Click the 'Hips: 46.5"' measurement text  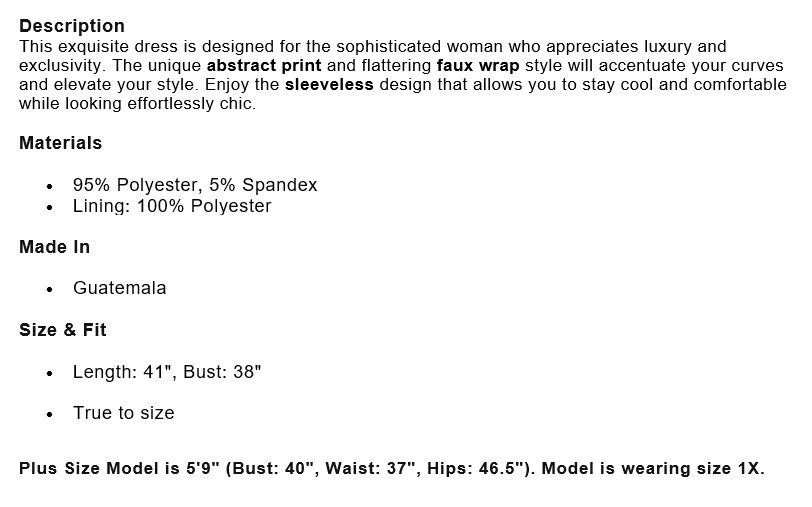click(x=476, y=468)
